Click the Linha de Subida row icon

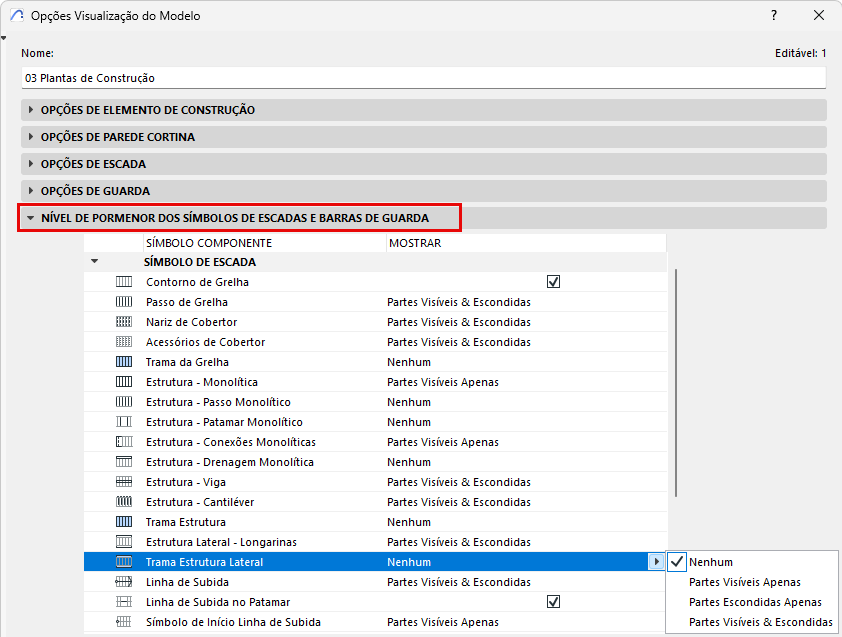coord(124,582)
